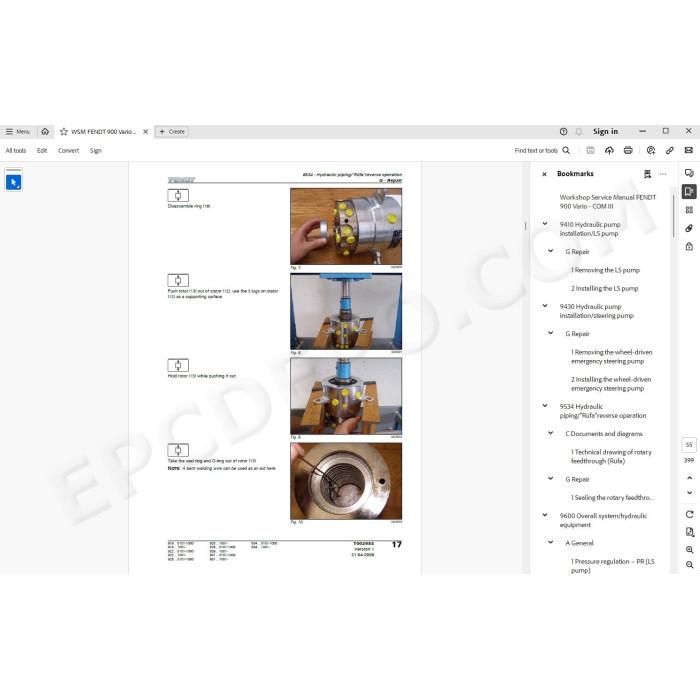Screen dimensions: 700x700
Task: Open the notifications bell icon
Action: (x=579, y=131)
